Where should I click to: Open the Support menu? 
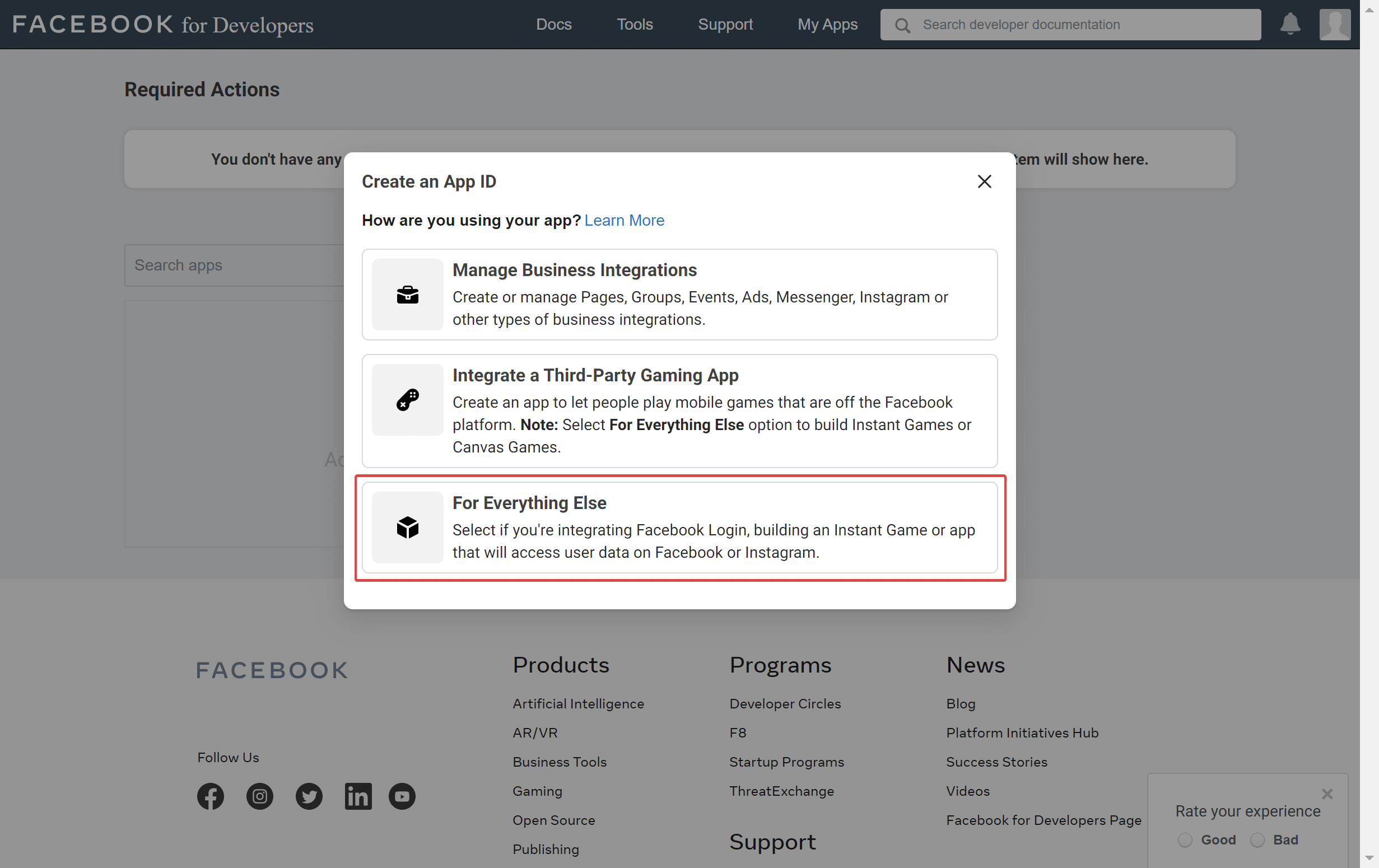tap(725, 24)
